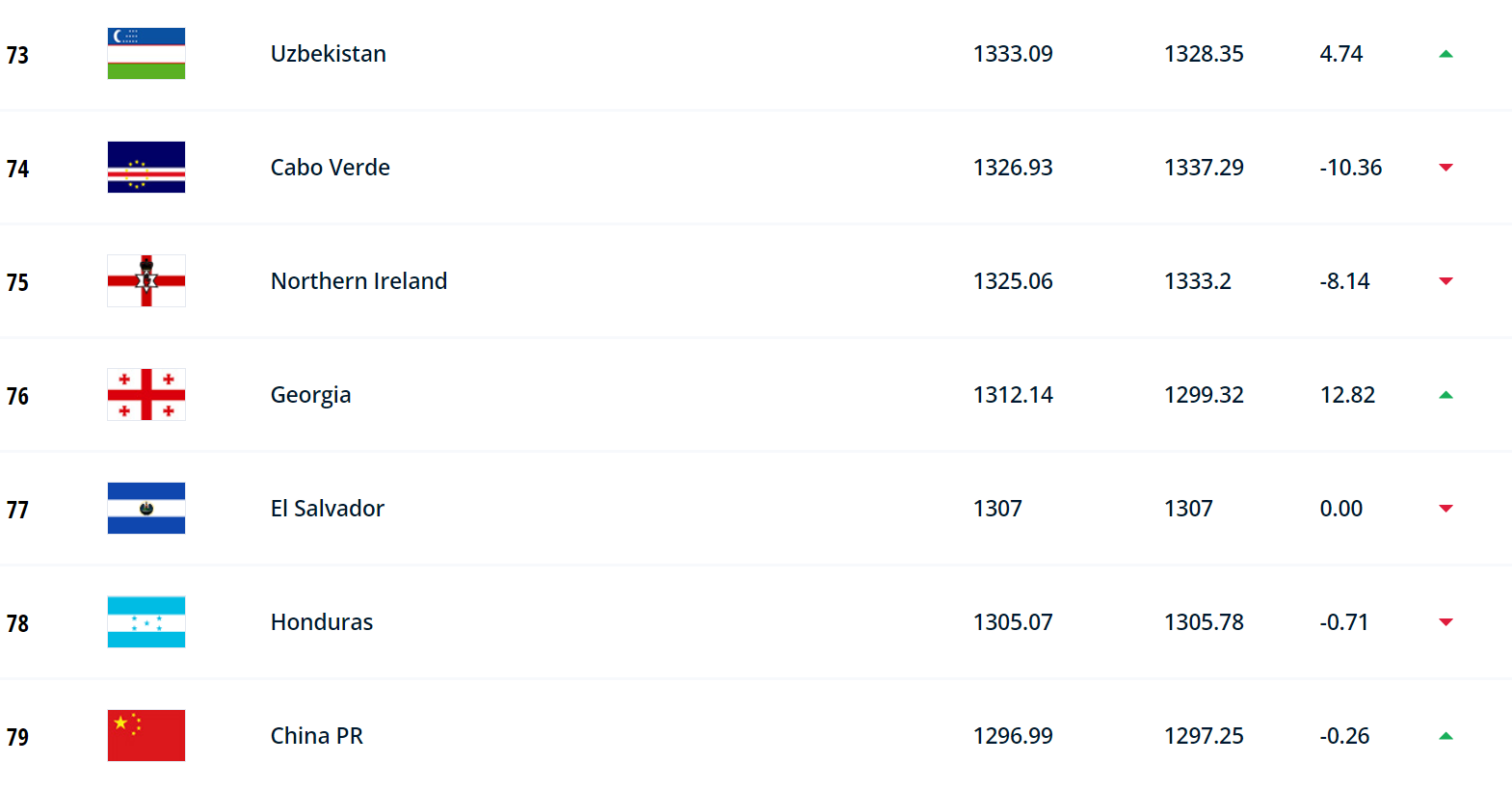
Task: Click the Cabo Verde flag icon
Action: coord(146,168)
